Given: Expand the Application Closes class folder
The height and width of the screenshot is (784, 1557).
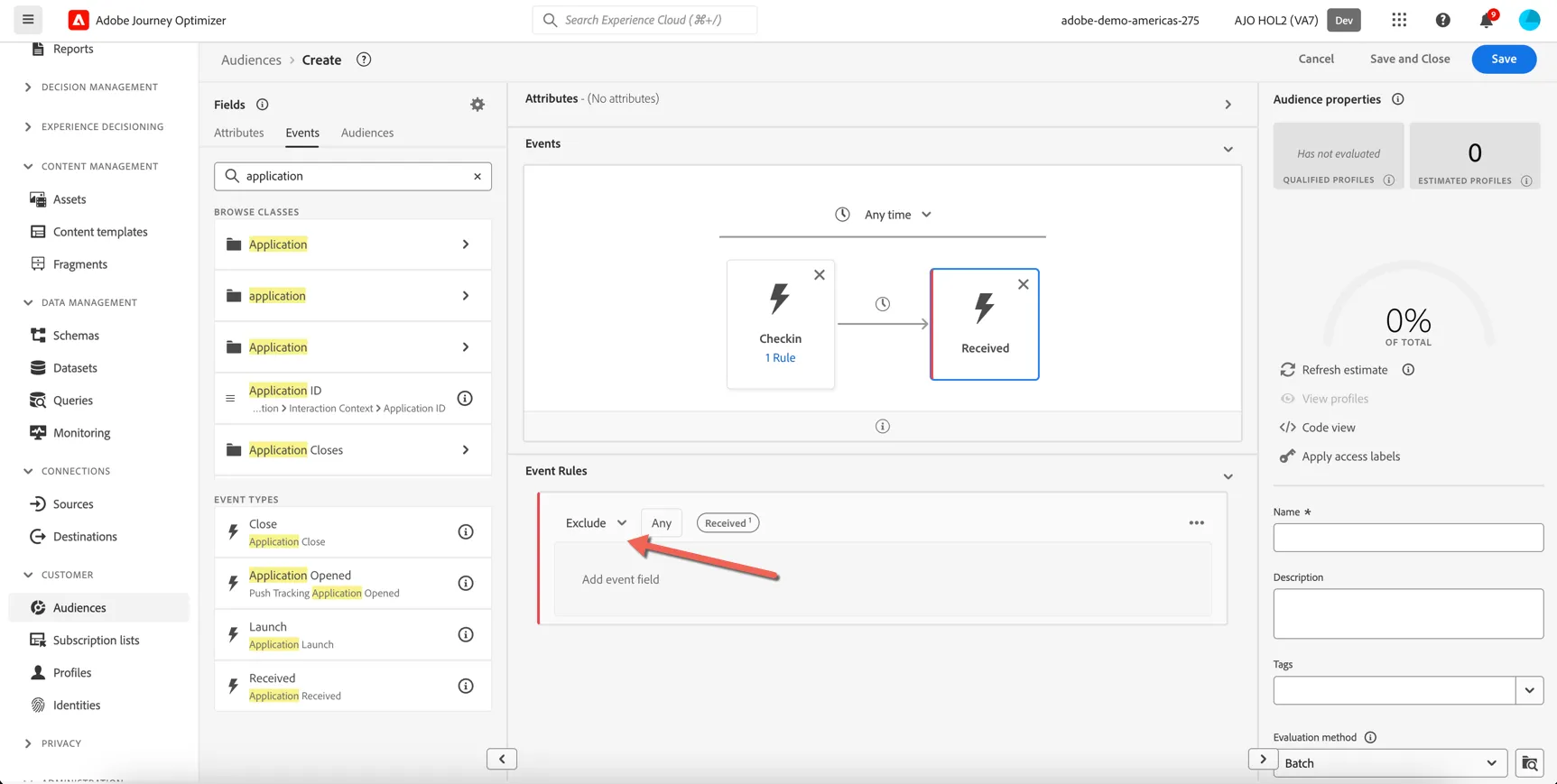Looking at the screenshot, I should pos(353,450).
